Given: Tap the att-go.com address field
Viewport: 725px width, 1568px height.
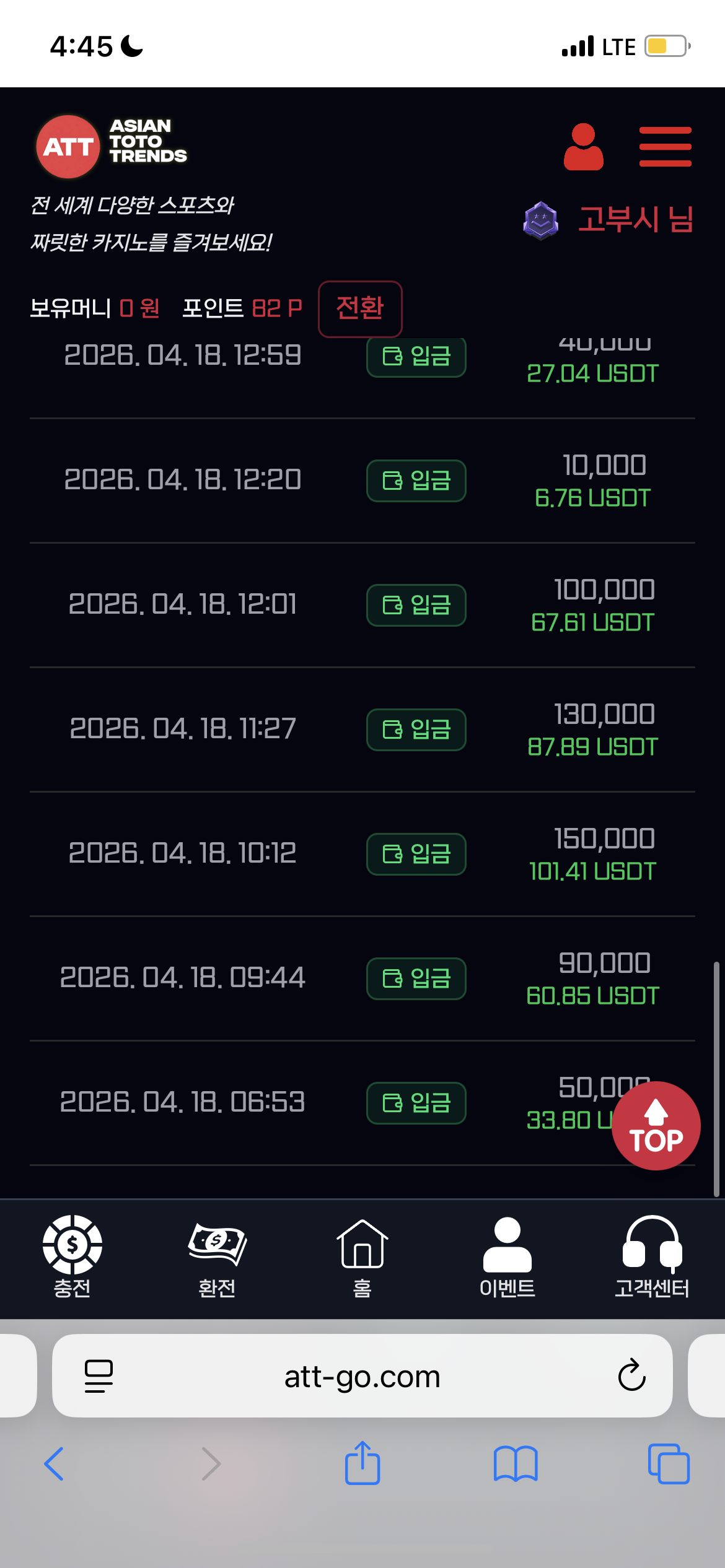Looking at the screenshot, I should pyautogui.click(x=362, y=1376).
